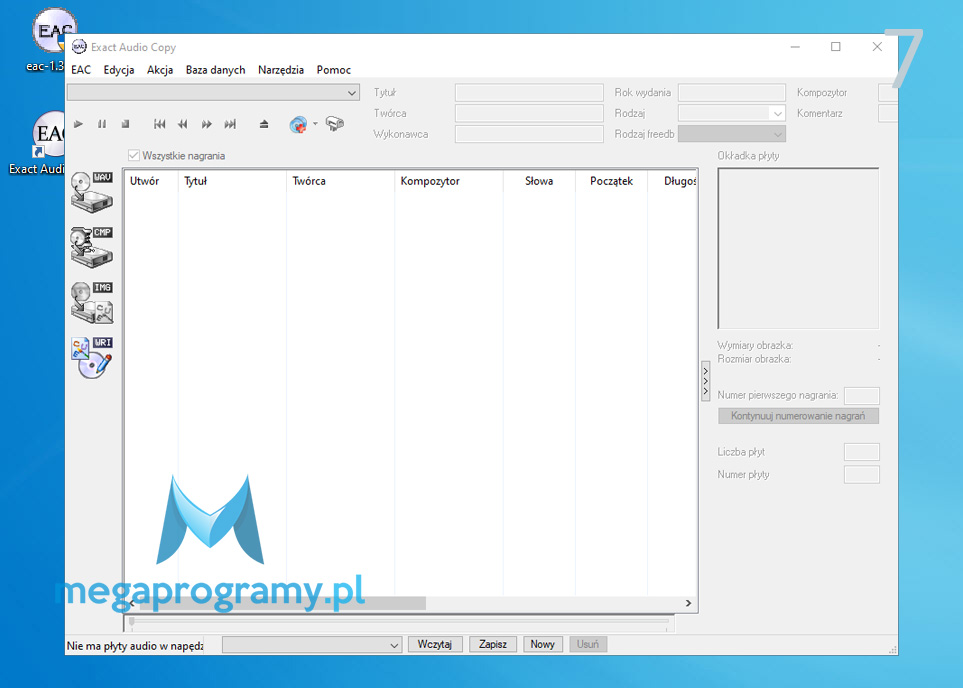The height and width of the screenshot is (688, 963).
Task: Open the Akcja menu
Action: point(160,70)
